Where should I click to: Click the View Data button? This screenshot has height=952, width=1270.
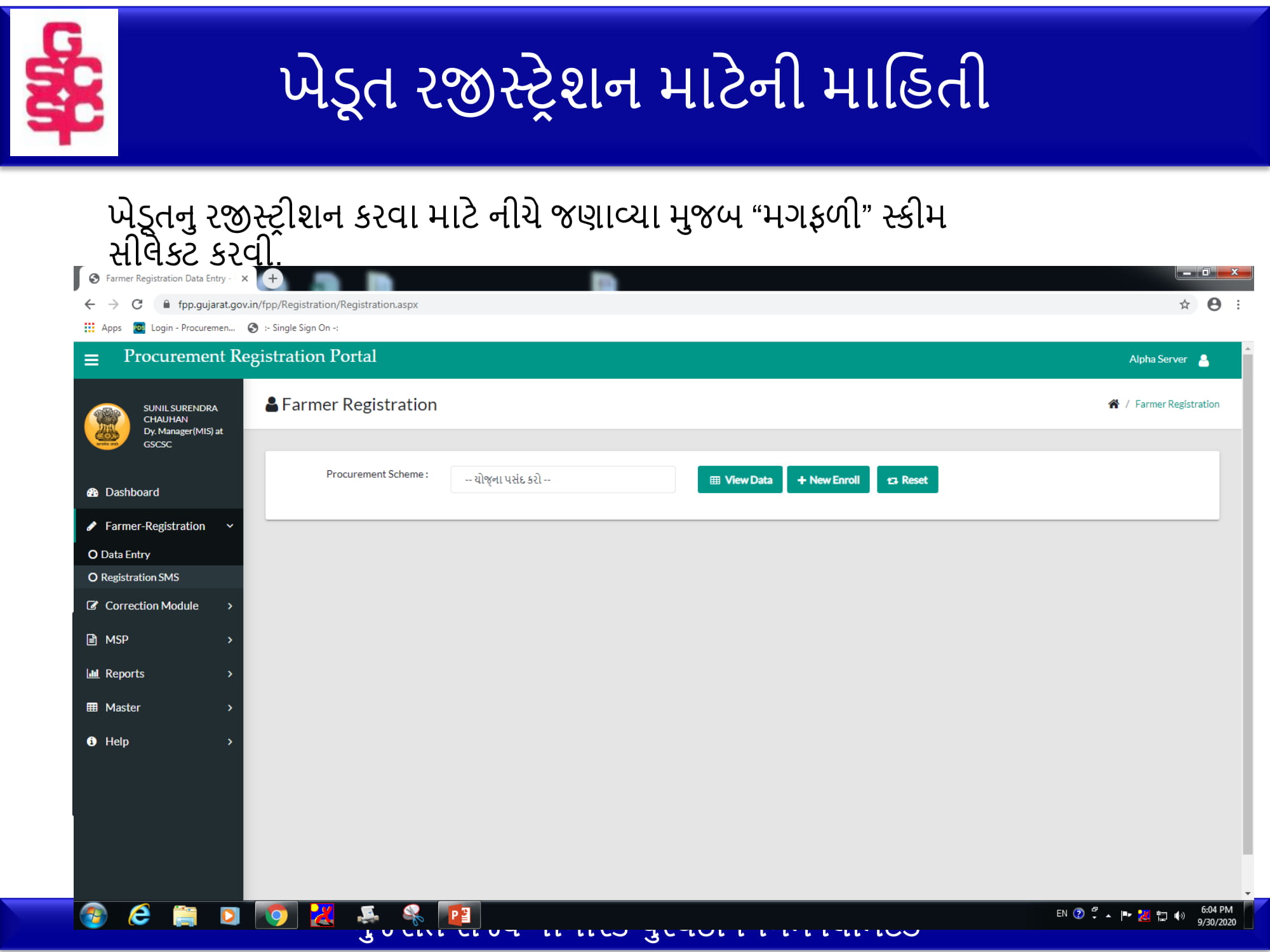point(739,479)
